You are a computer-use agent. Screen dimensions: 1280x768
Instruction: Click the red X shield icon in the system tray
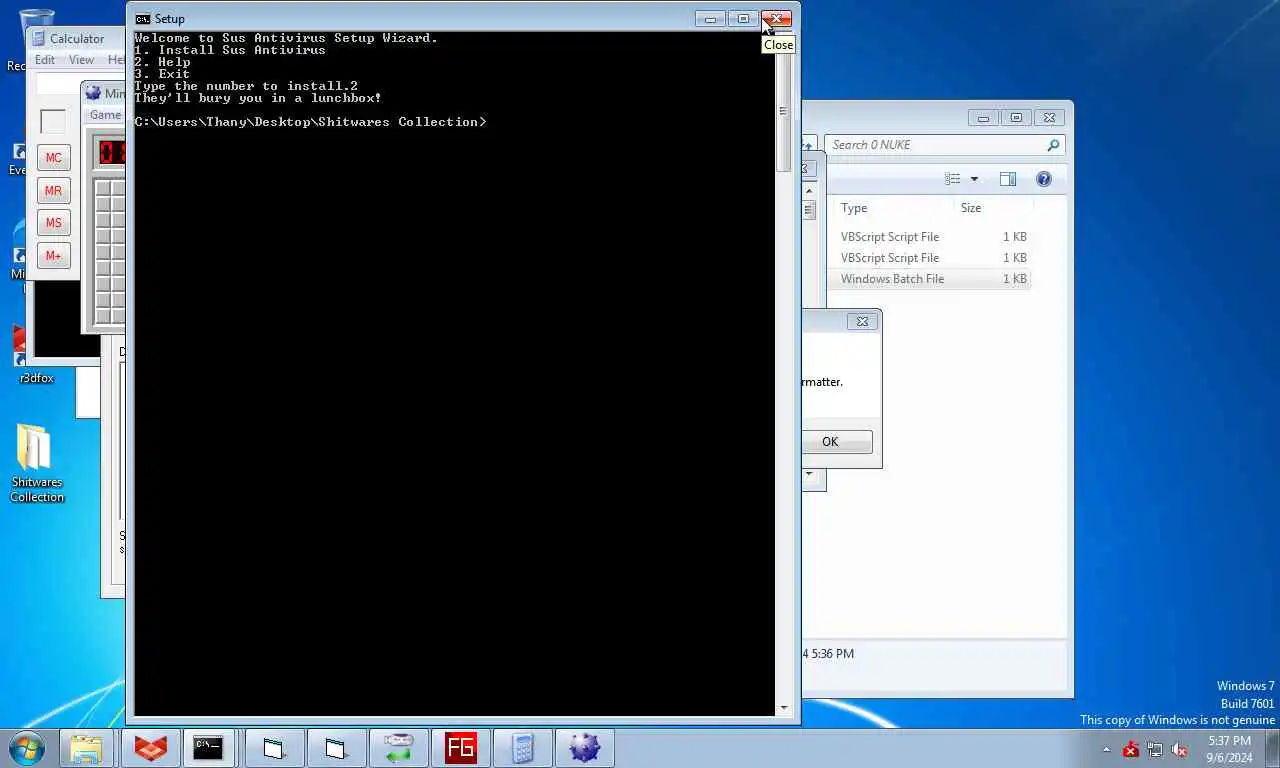tap(1130, 749)
